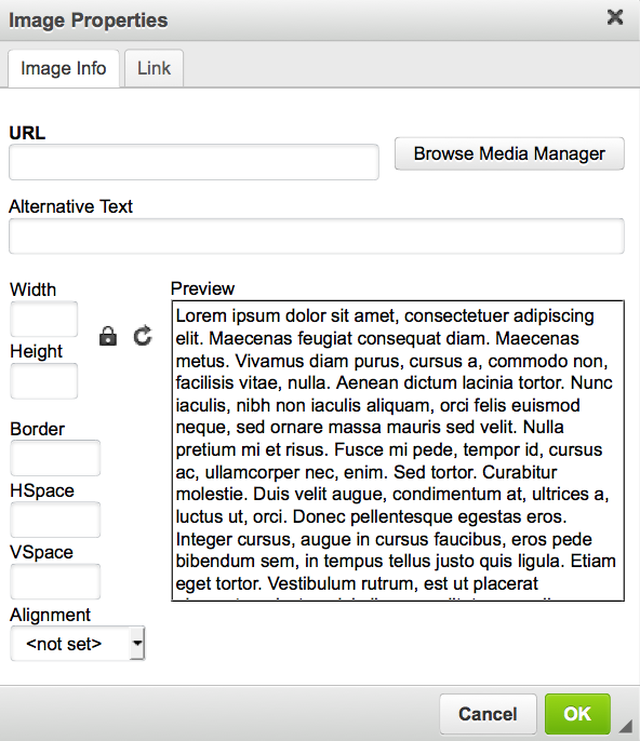Screen dimensions: 640x741
Task: Toggle the lock ratio padlock icon
Action: coord(108,336)
